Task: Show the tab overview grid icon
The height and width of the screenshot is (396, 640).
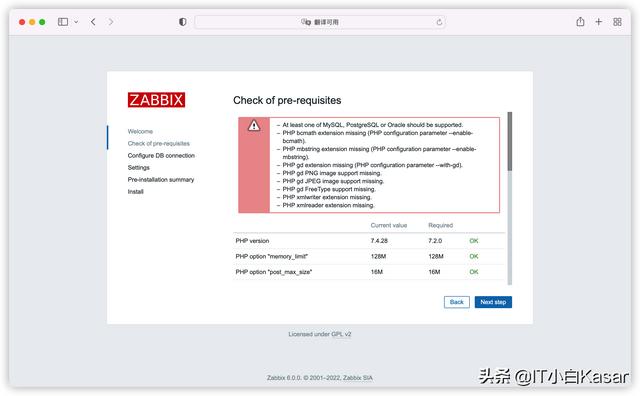Action: pyautogui.click(x=617, y=22)
